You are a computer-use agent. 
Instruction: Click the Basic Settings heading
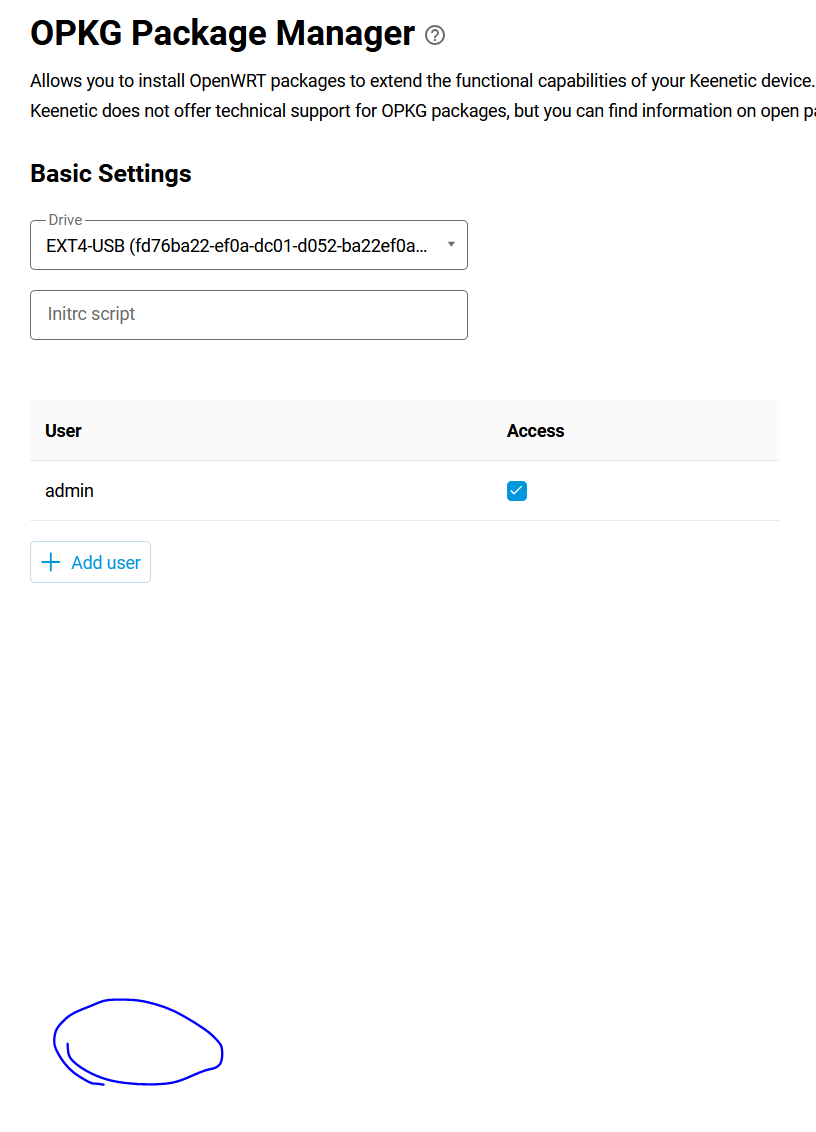tap(110, 174)
